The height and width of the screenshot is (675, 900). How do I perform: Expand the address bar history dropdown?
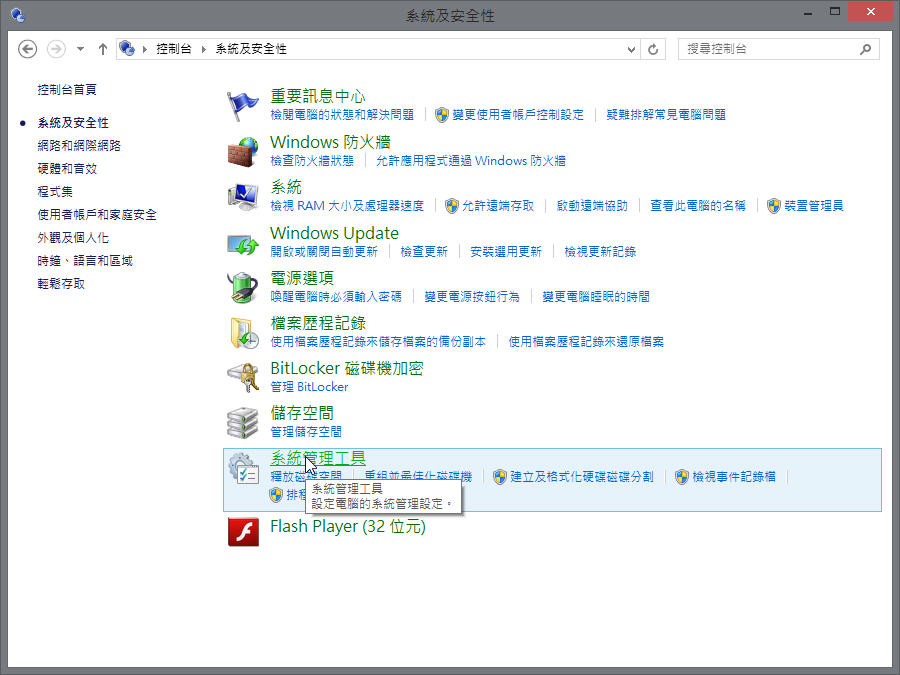(x=631, y=49)
